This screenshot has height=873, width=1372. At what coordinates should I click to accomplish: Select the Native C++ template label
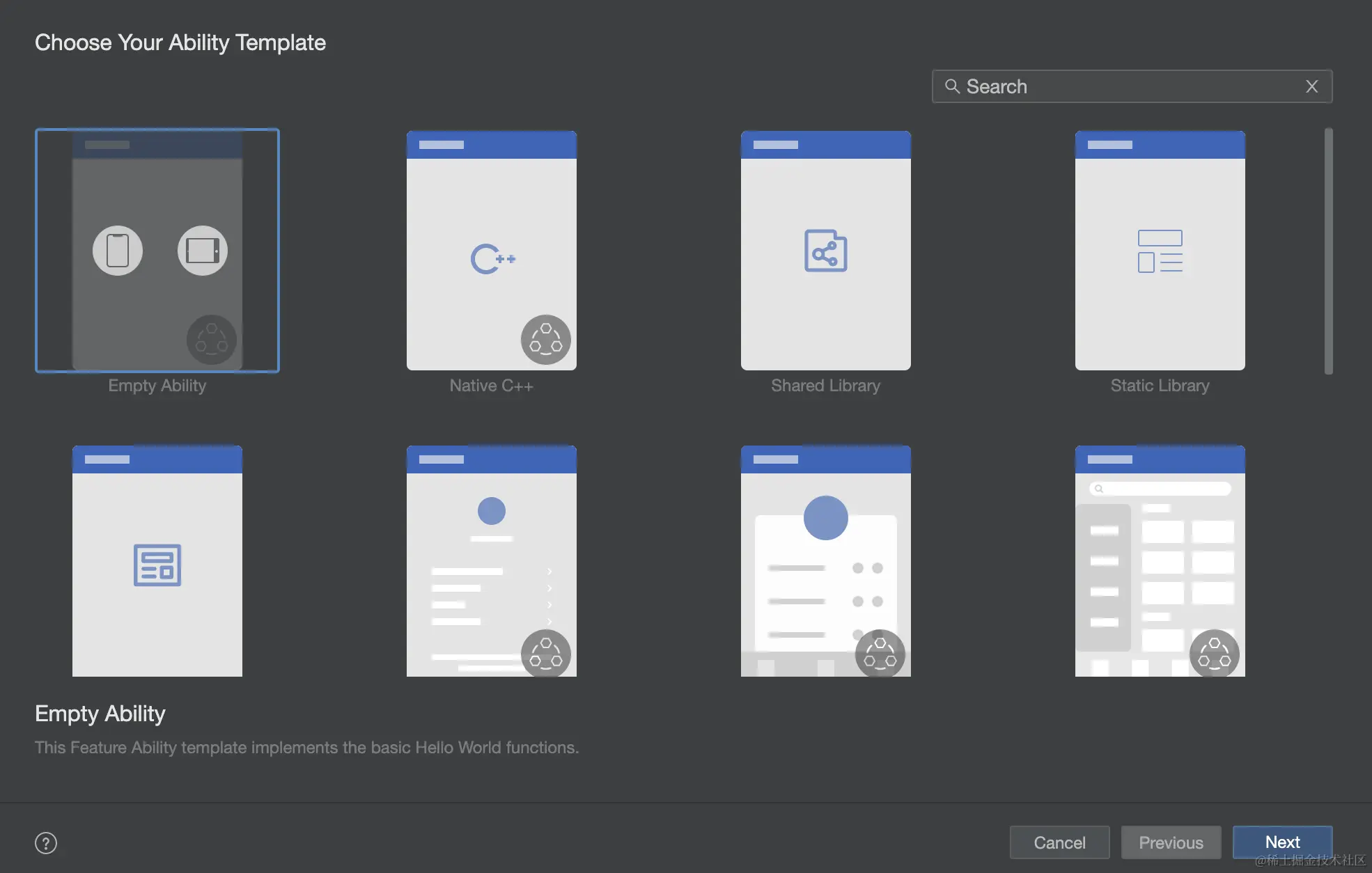click(x=491, y=386)
